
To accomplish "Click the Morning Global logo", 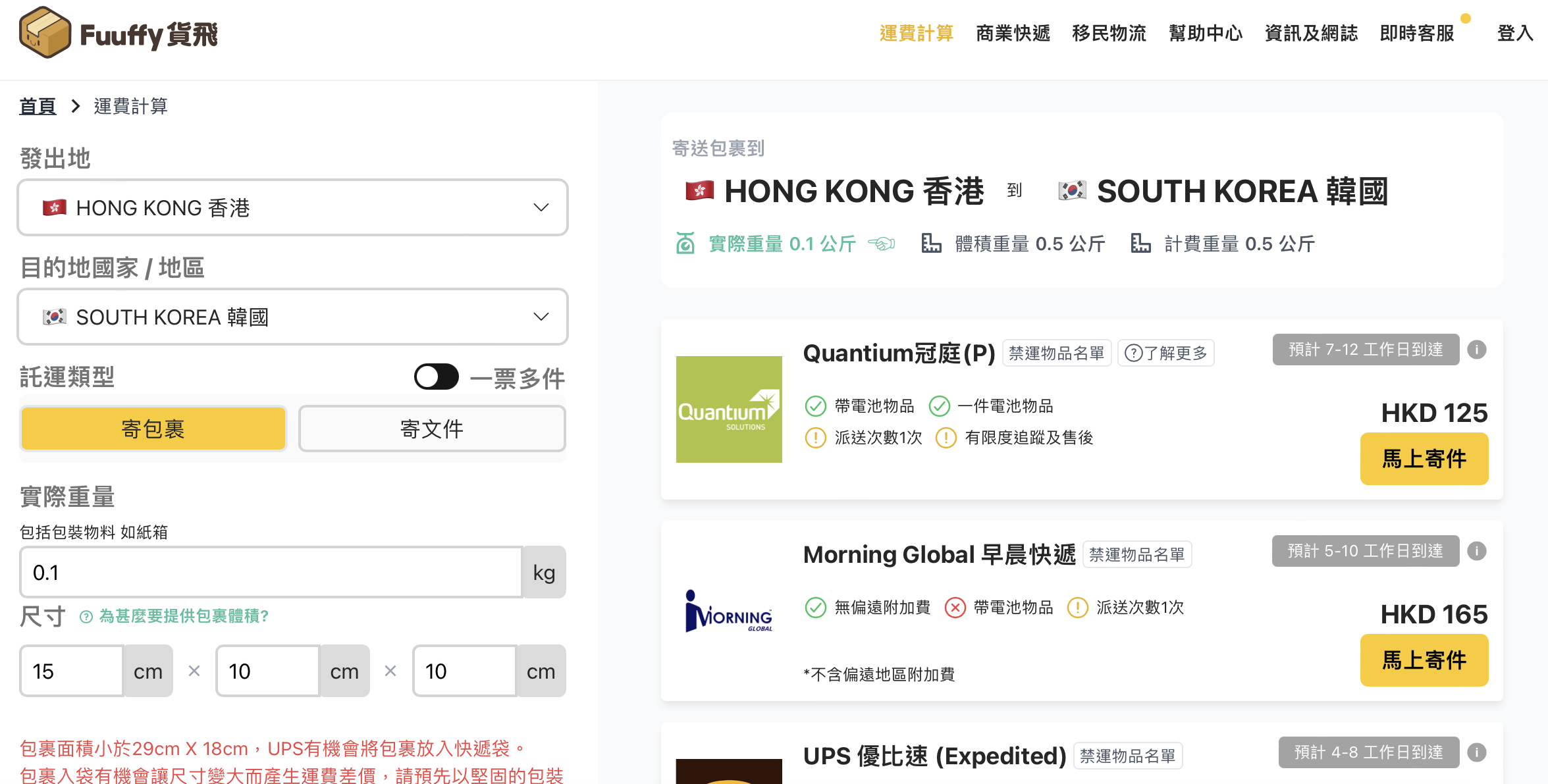I will (x=729, y=611).
